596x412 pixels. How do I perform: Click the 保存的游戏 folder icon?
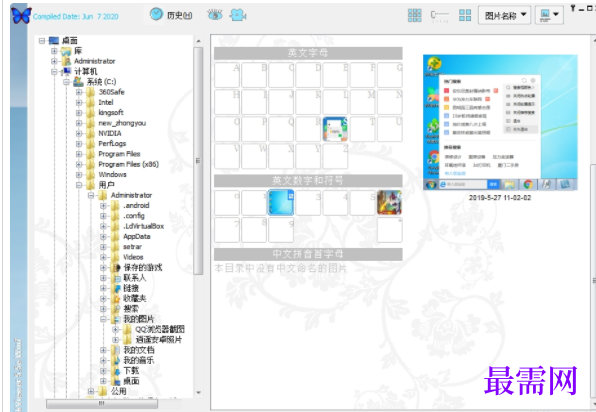(x=116, y=268)
